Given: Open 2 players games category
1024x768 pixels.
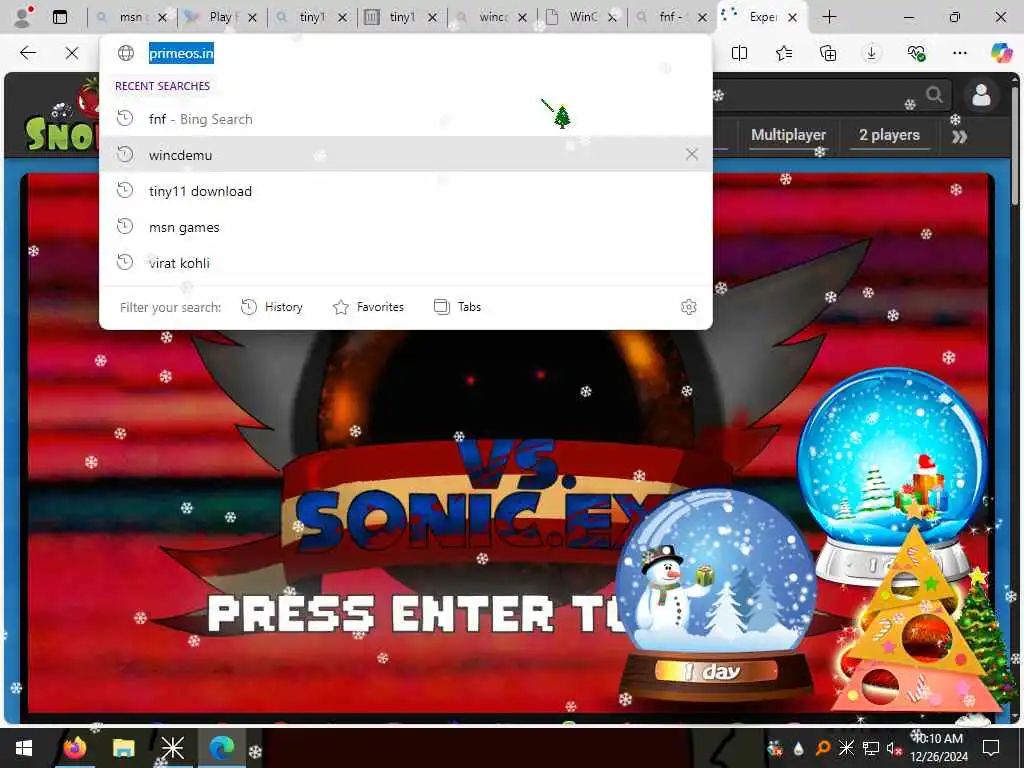Looking at the screenshot, I should [889, 135].
